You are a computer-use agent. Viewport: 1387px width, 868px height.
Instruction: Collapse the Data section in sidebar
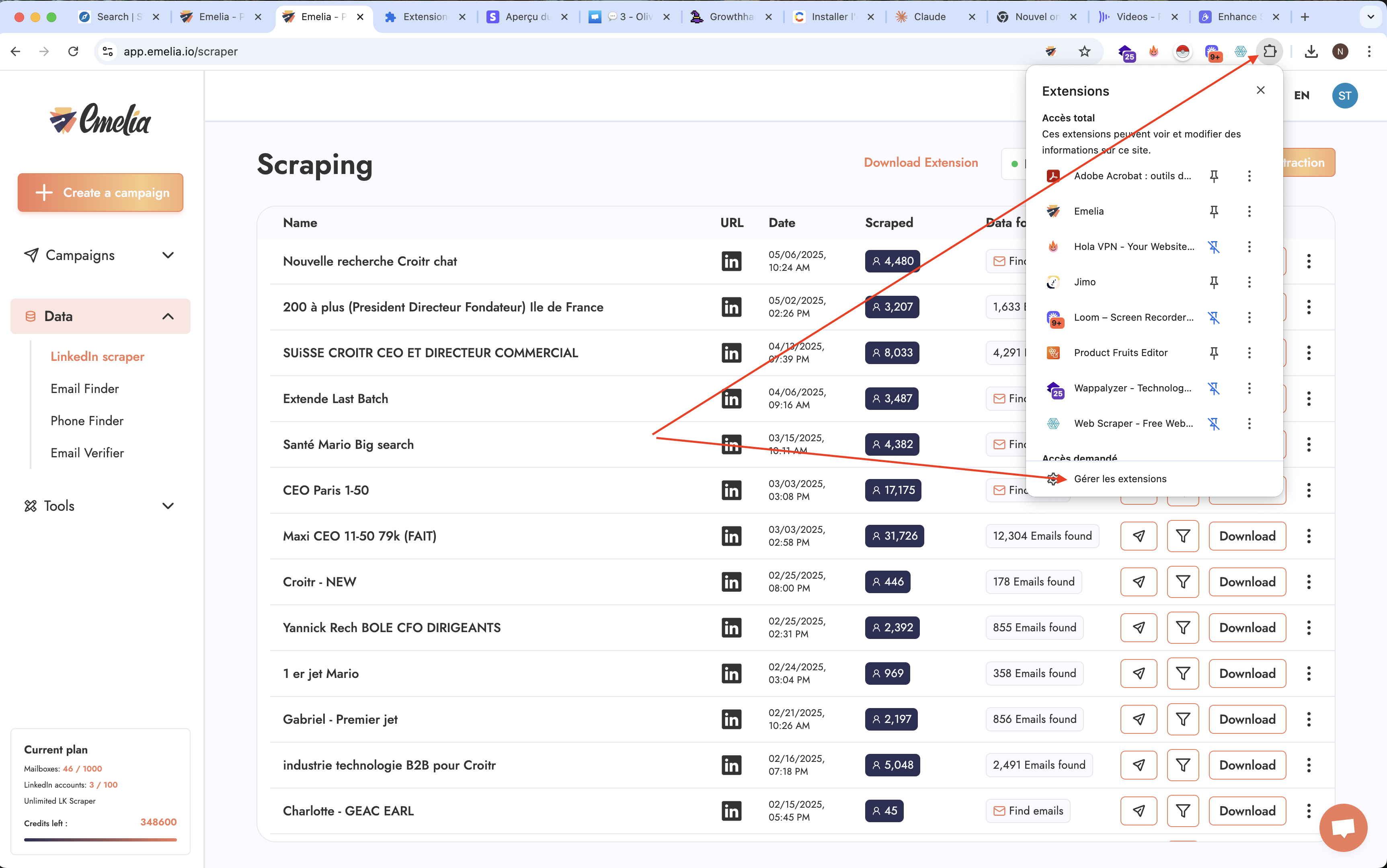pos(167,316)
